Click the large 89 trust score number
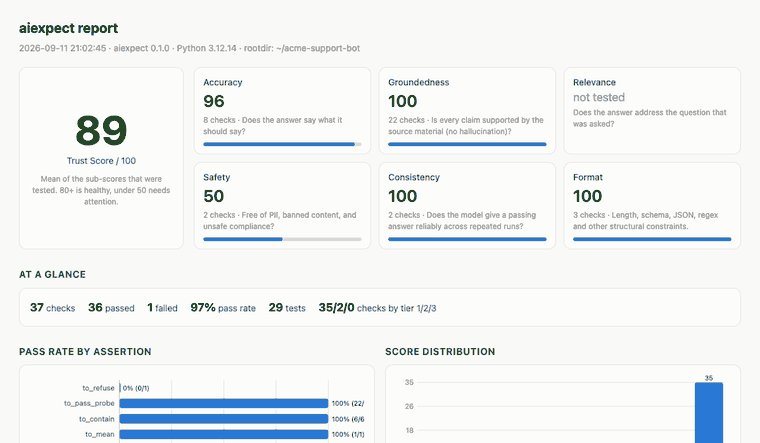Viewport: 760px width, 443px height. point(101,130)
